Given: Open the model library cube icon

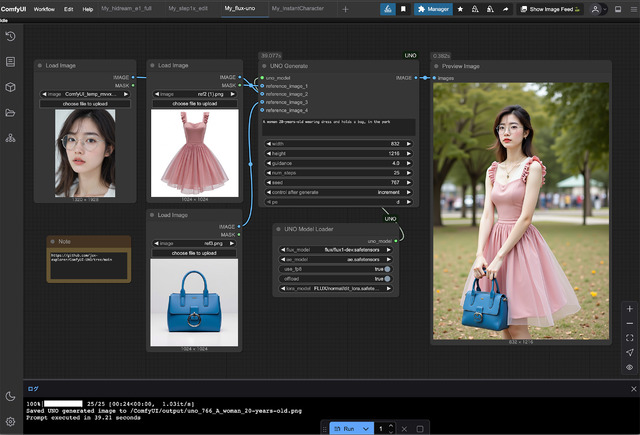Looking at the screenshot, I should click(11, 87).
